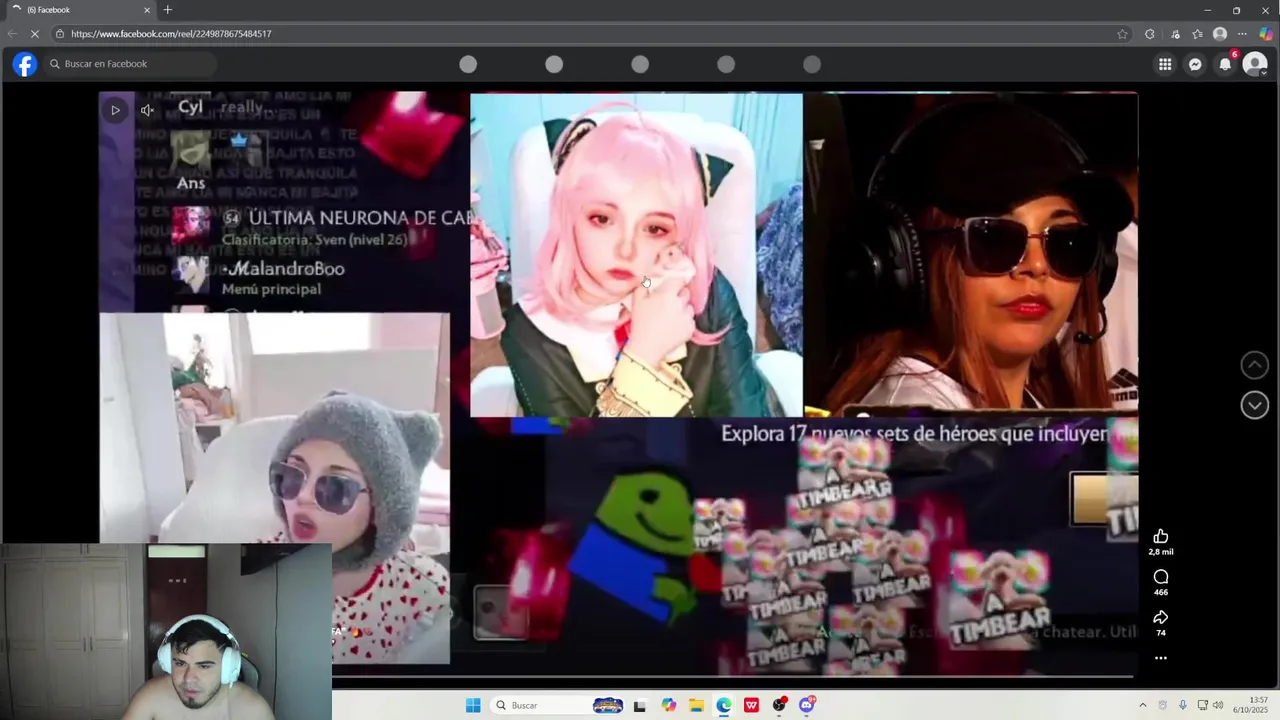Image resolution: width=1280 pixels, height=720 pixels.
Task: Open the Facebook menu grid icon
Action: click(1165, 64)
